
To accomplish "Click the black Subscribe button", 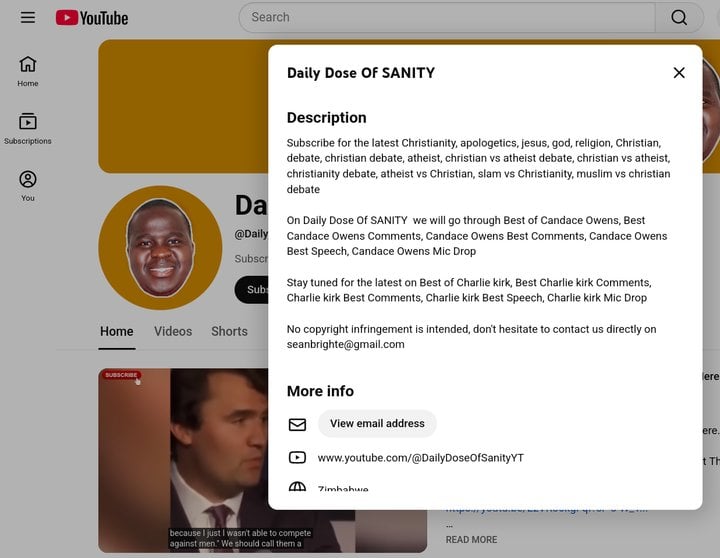I will [x=252, y=290].
